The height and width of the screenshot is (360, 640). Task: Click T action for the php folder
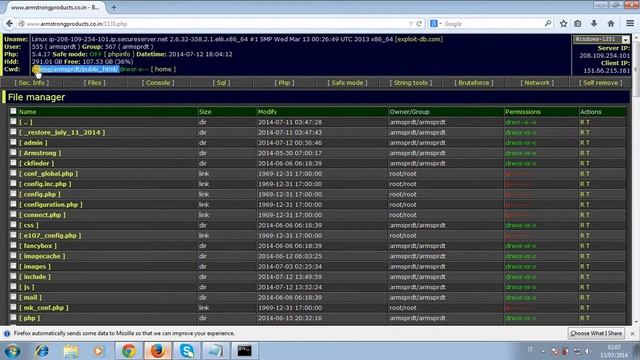tap(587, 318)
